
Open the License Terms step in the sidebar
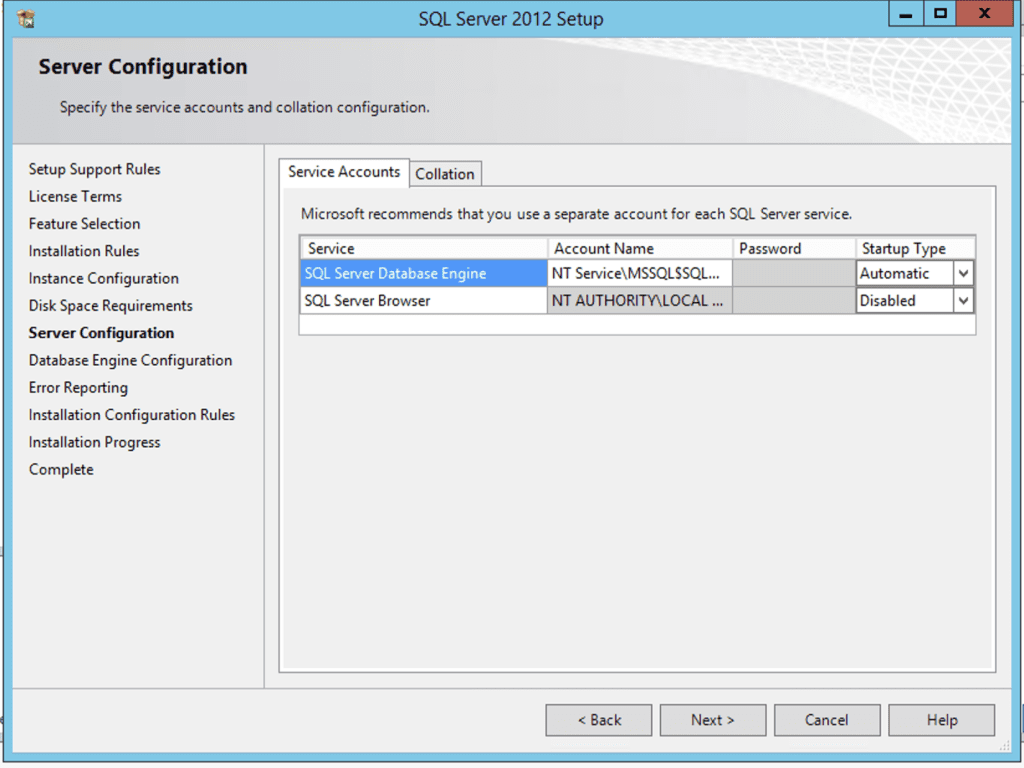[74, 196]
